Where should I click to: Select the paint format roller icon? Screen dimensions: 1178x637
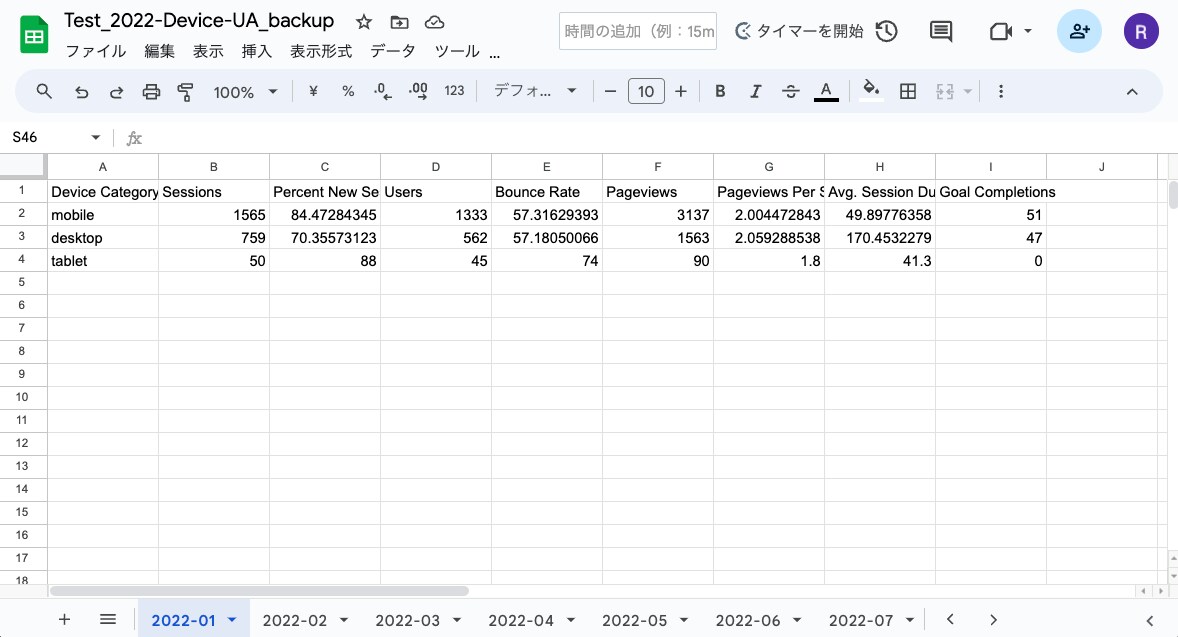click(185, 92)
